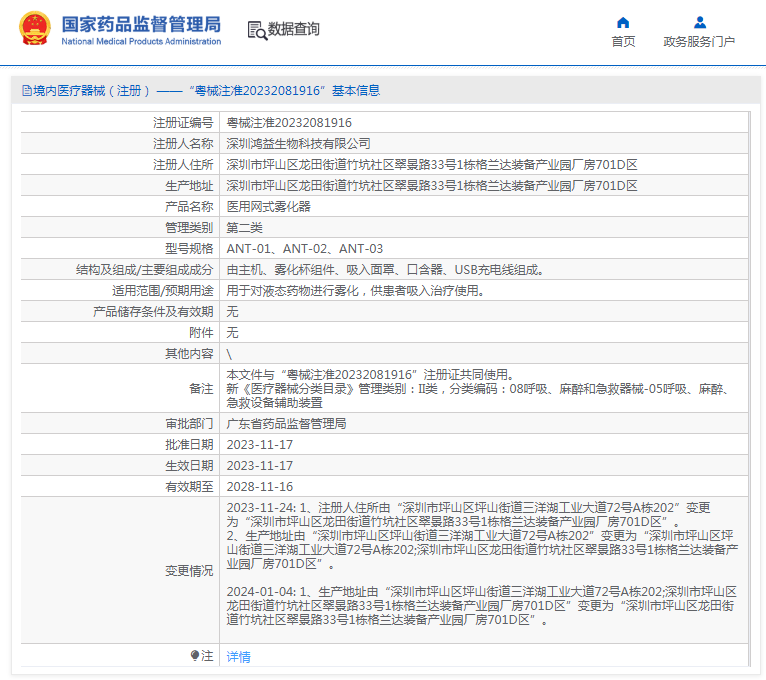Screen dimensions: 766x680
Task: Select models ANT-01、ANT-02、ANT-03
Action: 305,249
